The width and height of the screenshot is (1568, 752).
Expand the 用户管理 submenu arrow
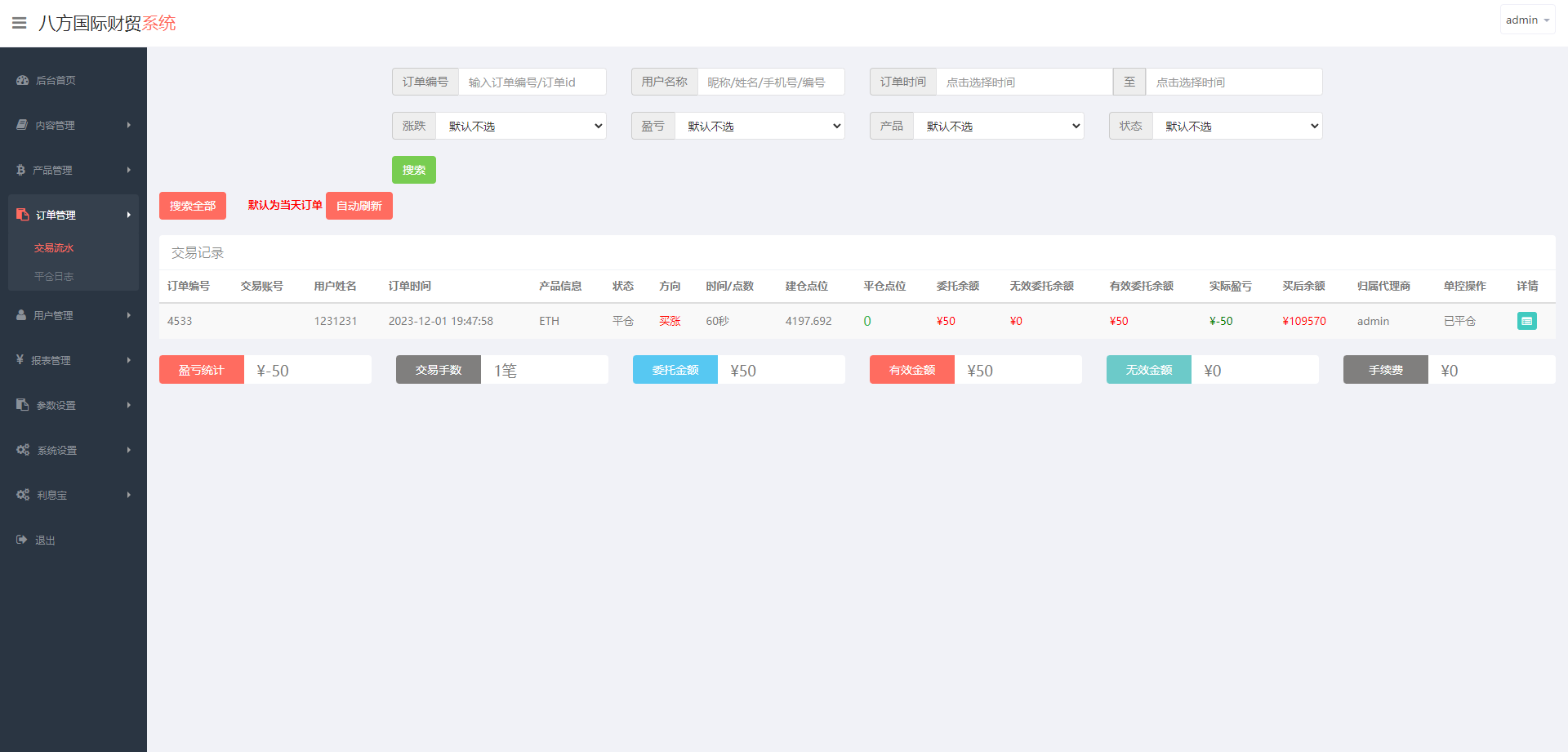tap(129, 315)
